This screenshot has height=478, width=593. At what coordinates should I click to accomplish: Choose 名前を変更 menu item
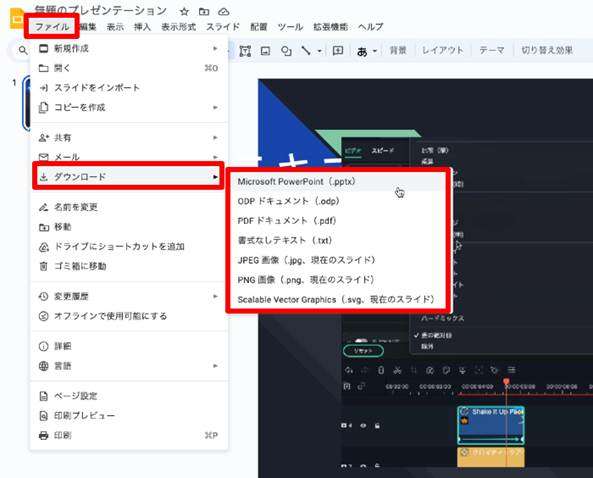(129, 207)
